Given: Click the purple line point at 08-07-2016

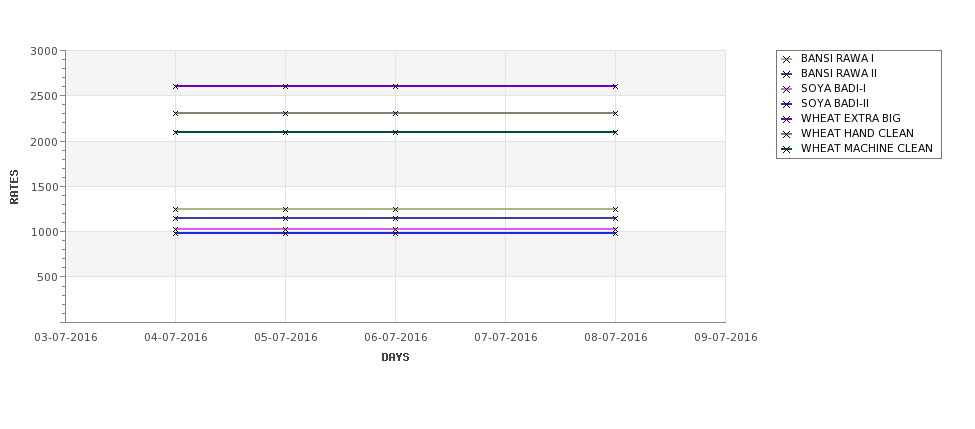Looking at the screenshot, I should click(x=615, y=86).
